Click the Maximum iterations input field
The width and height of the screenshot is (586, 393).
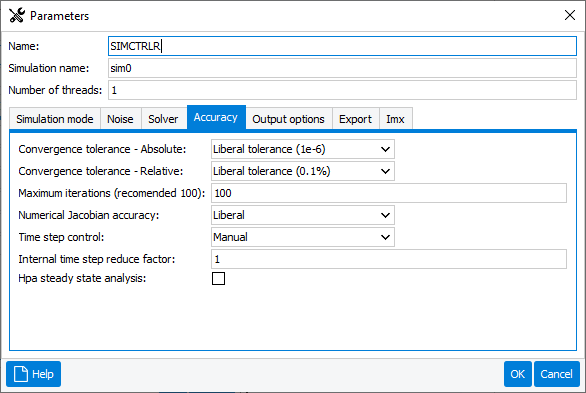(389, 193)
